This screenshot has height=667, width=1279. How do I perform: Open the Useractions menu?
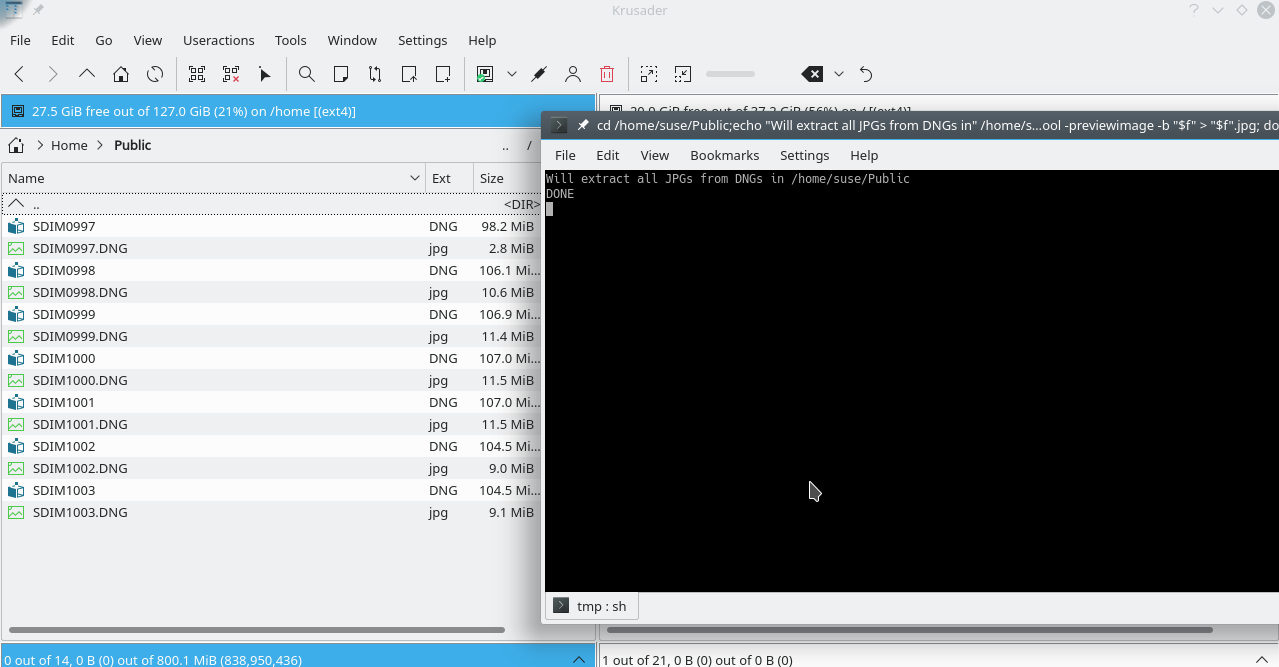tap(219, 40)
